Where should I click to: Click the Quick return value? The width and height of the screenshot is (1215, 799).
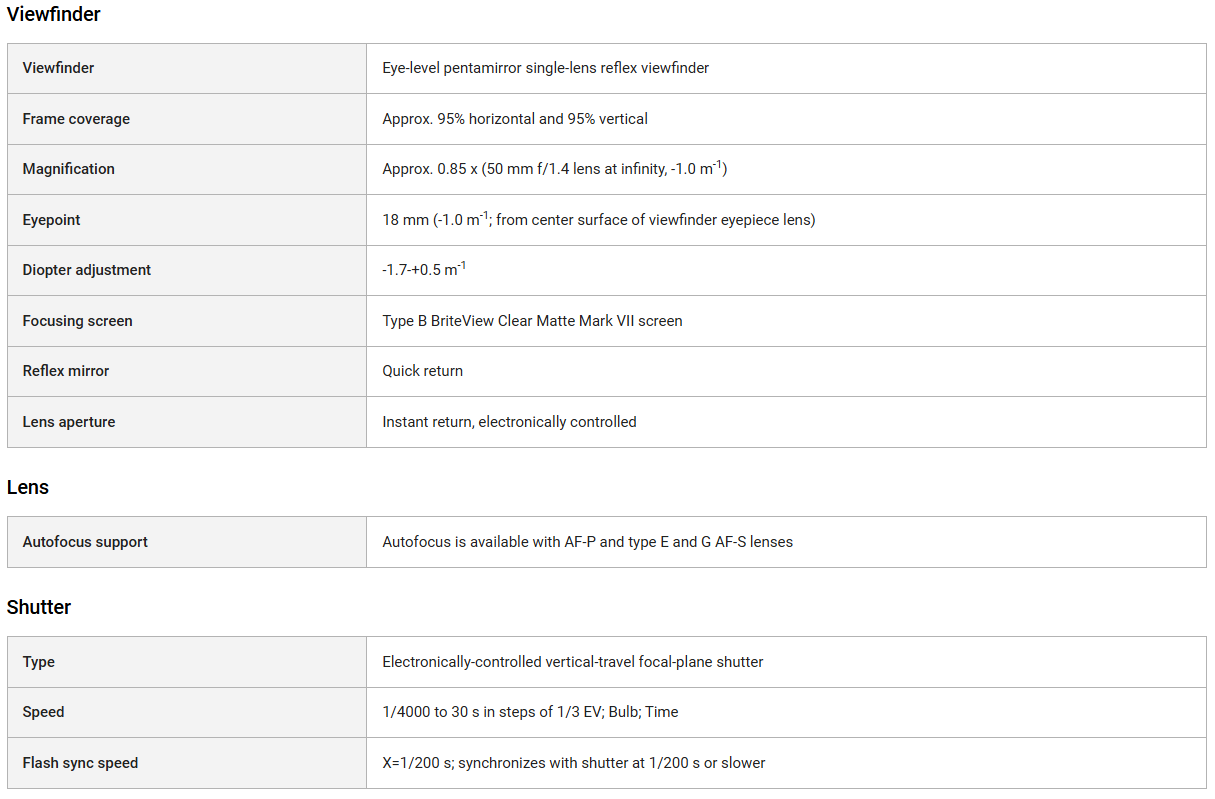point(423,371)
